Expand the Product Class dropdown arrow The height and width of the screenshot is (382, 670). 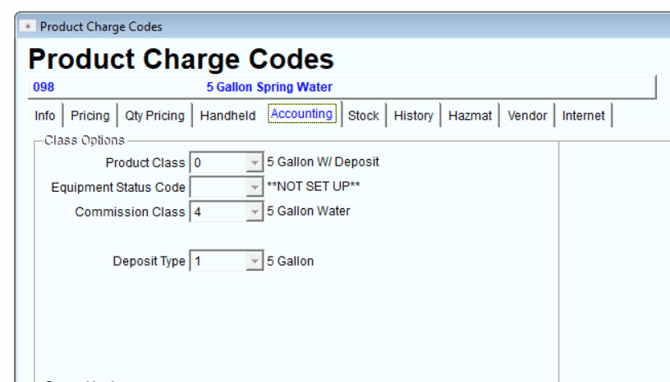[x=255, y=162]
